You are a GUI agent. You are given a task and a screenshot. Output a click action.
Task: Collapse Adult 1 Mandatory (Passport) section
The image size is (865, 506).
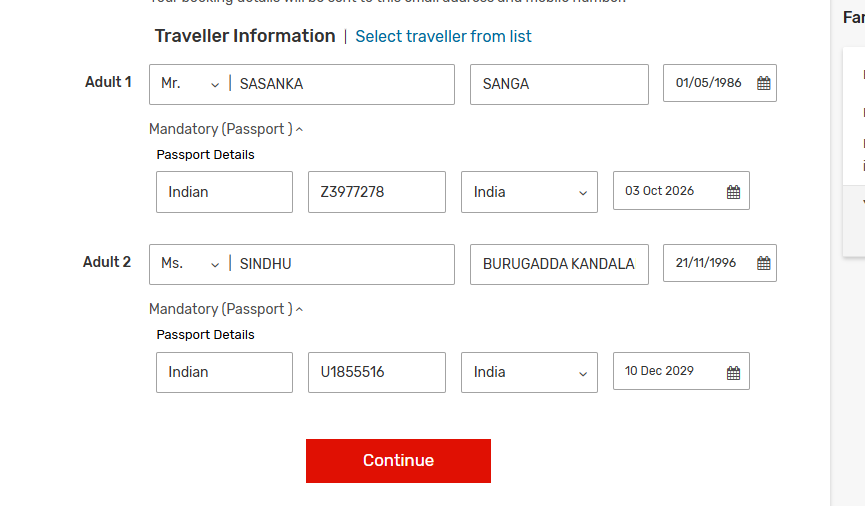(226, 129)
